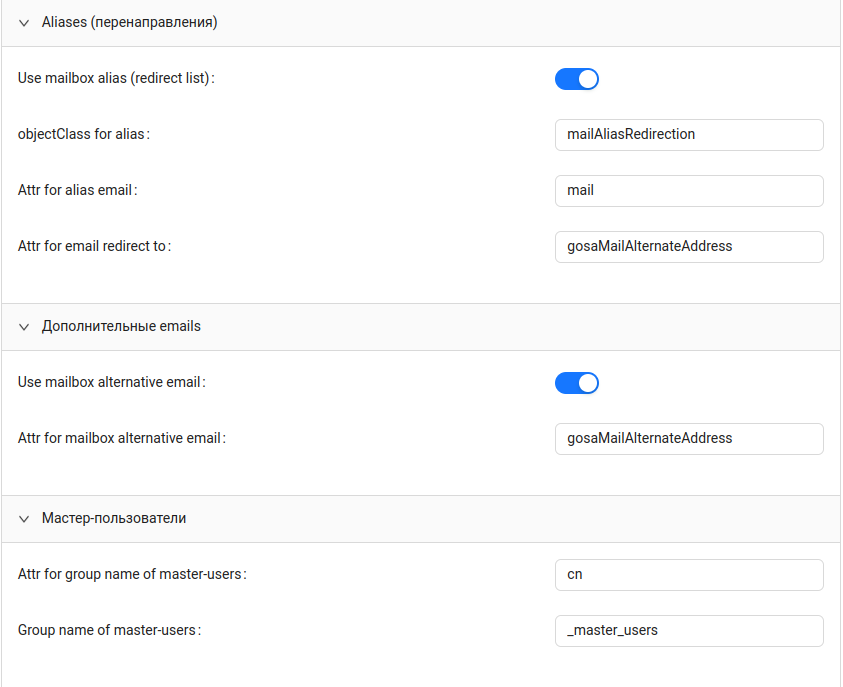
Task: Edit the Attr for email redirect to field
Action: coord(688,247)
